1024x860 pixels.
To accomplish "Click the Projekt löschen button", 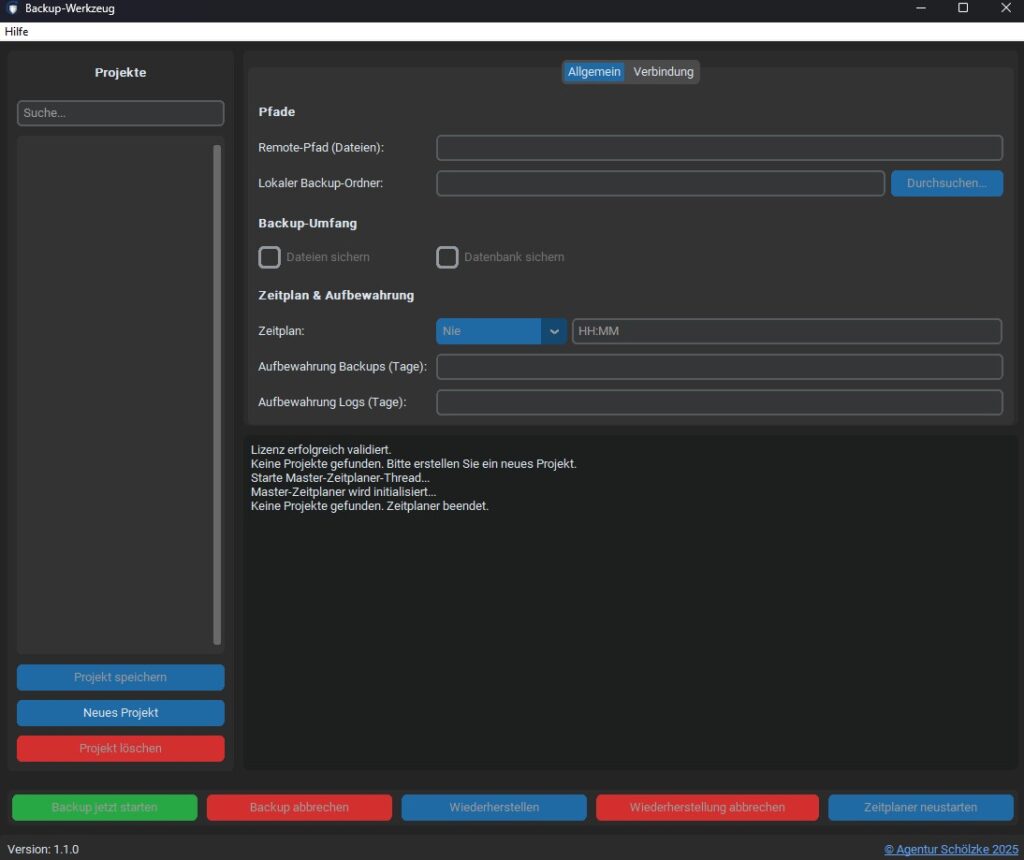I will tap(121, 748).
